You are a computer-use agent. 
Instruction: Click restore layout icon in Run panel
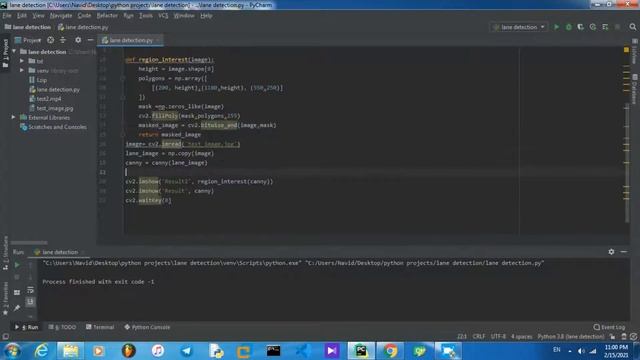pos(17,292)
